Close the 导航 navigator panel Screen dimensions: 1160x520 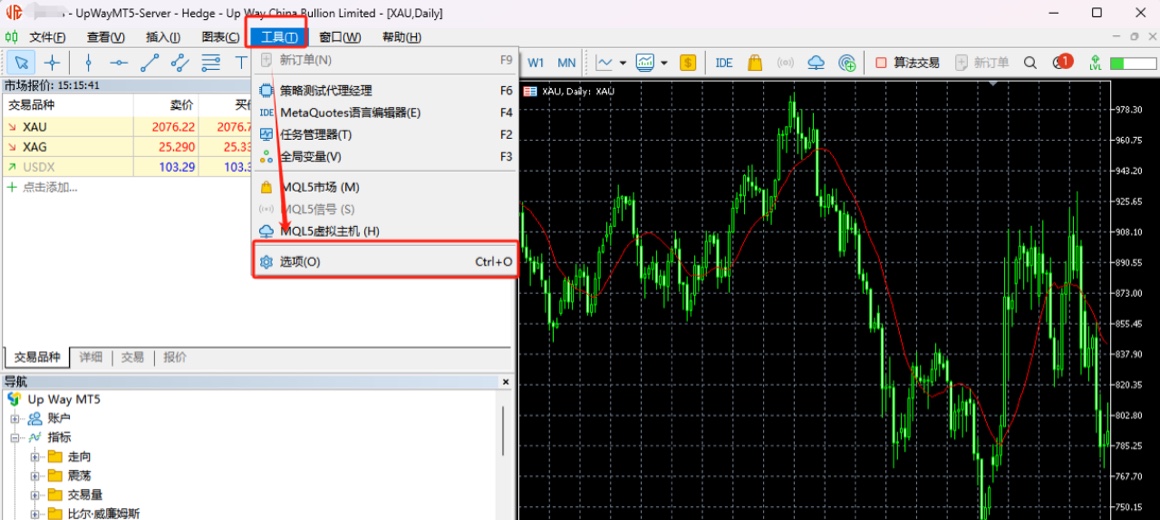506,382
